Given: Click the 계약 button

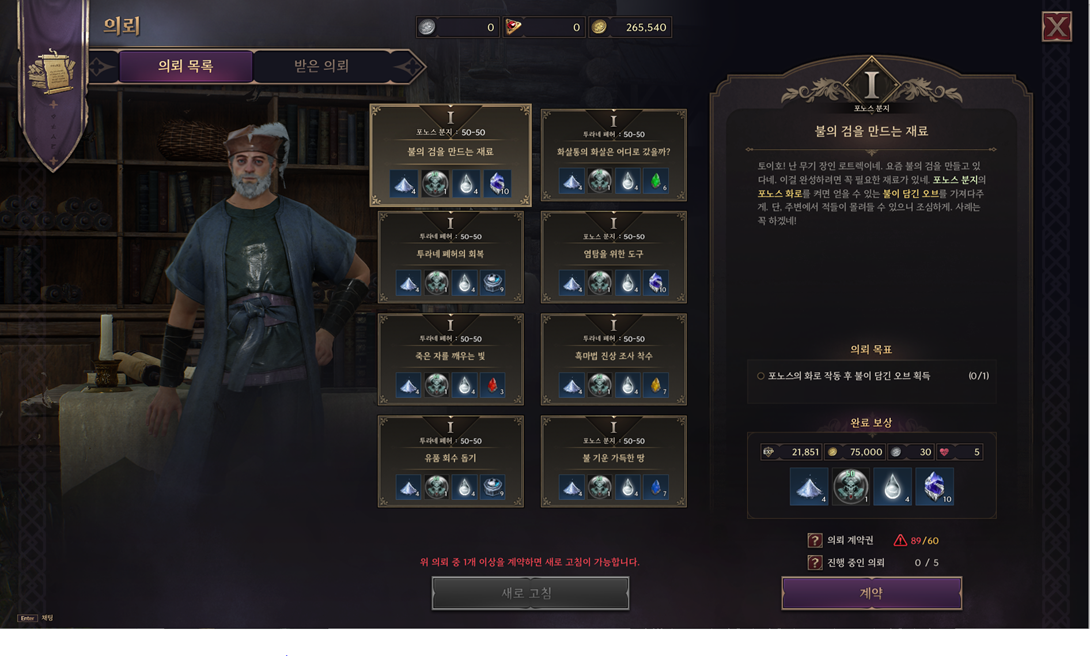Looking at the screenshot, I should point(872,593).
